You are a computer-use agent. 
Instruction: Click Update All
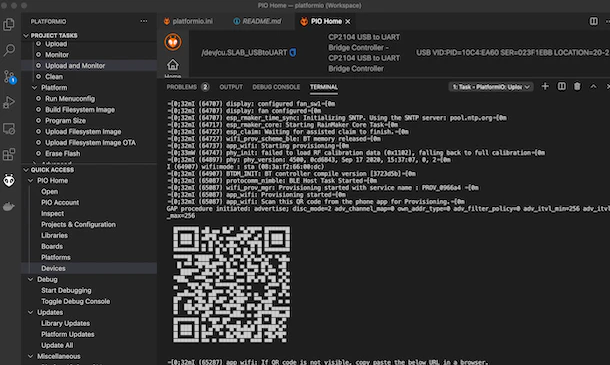(57, 345)
